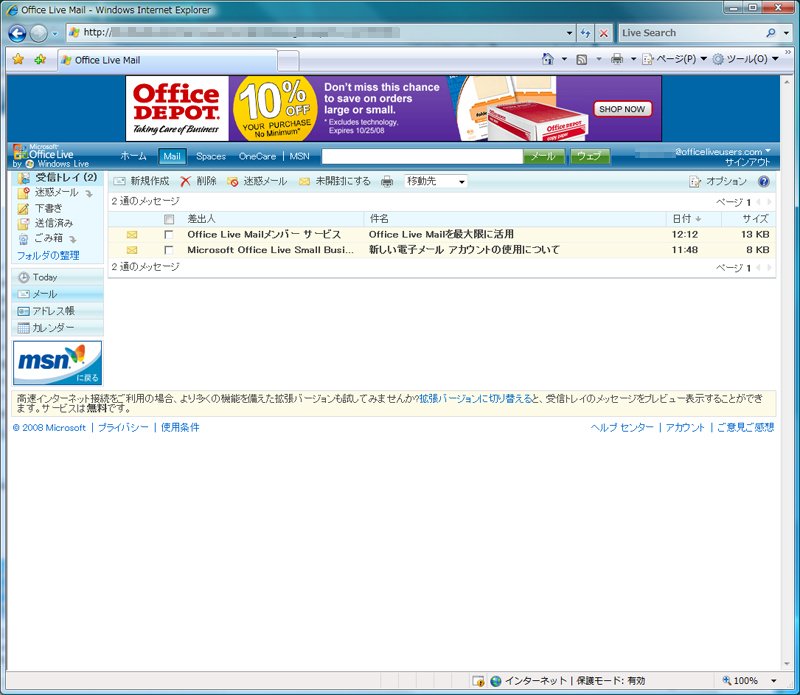Screen dimensions: 800x695
Task: Click the サインアウト sign out link
Action: coord(747,162)
